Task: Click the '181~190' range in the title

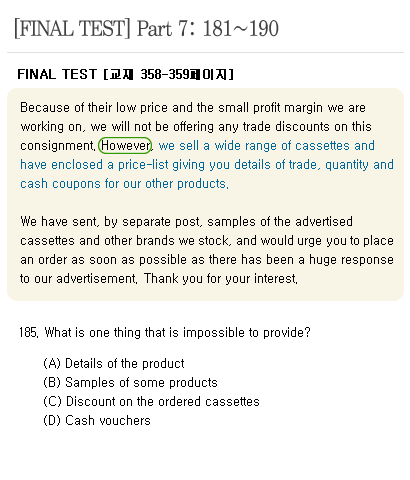Action: pos(241,29)
